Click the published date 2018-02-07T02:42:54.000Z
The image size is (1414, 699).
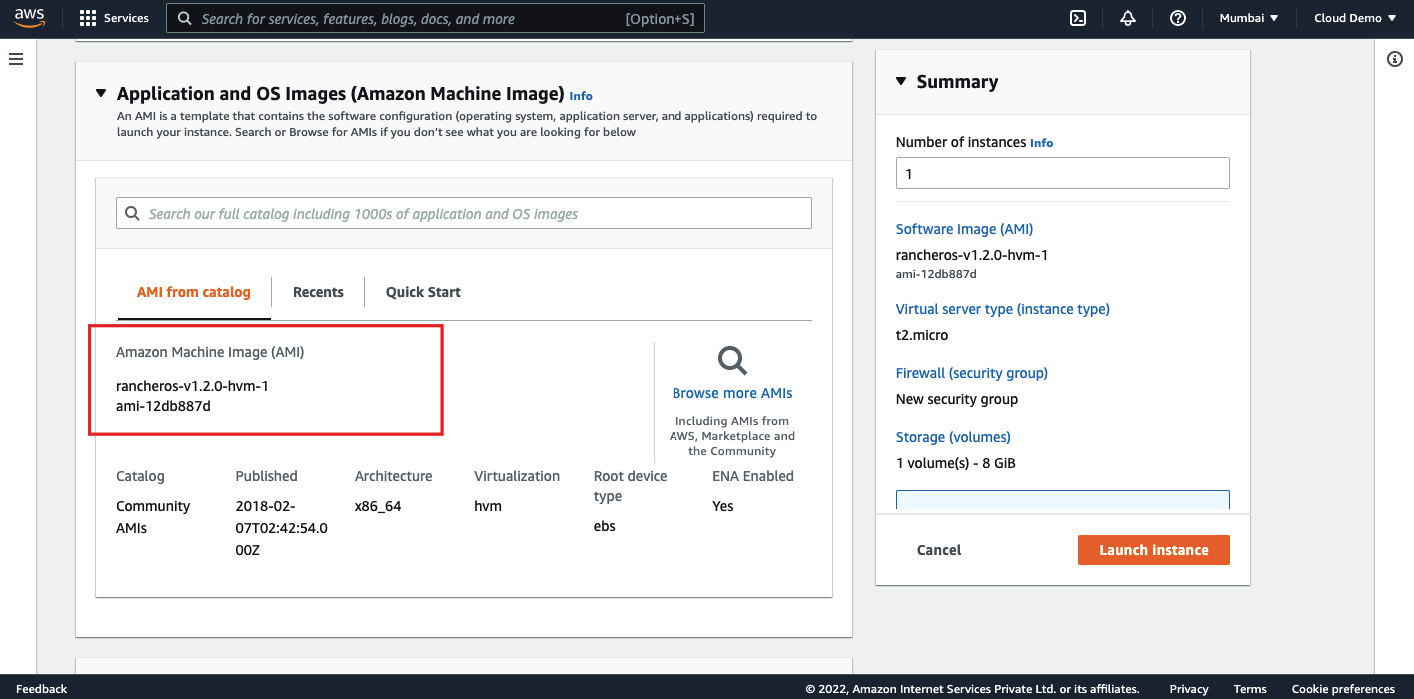coord(281,528)
